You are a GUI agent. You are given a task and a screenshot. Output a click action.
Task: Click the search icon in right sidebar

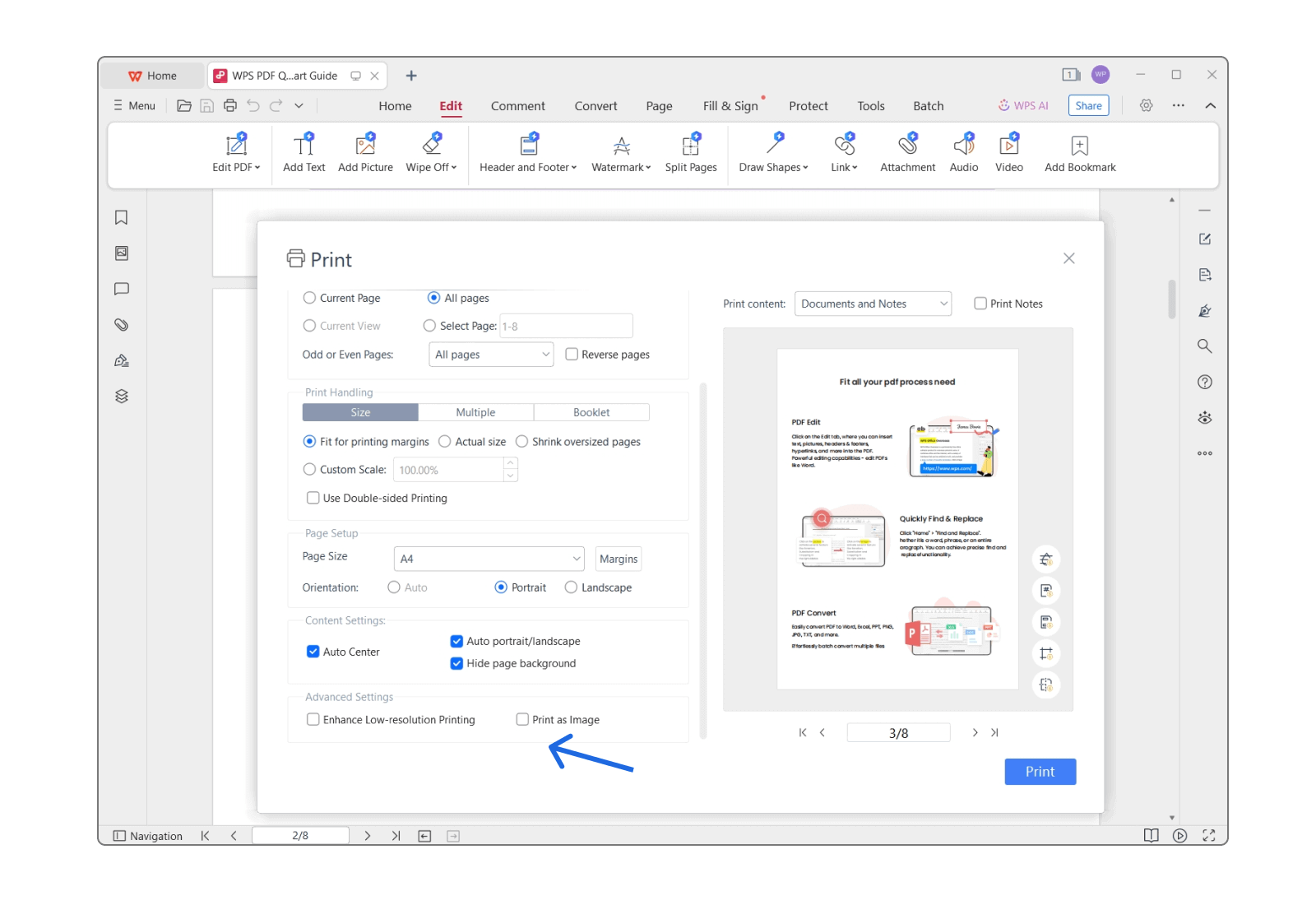coord(1204,346)
